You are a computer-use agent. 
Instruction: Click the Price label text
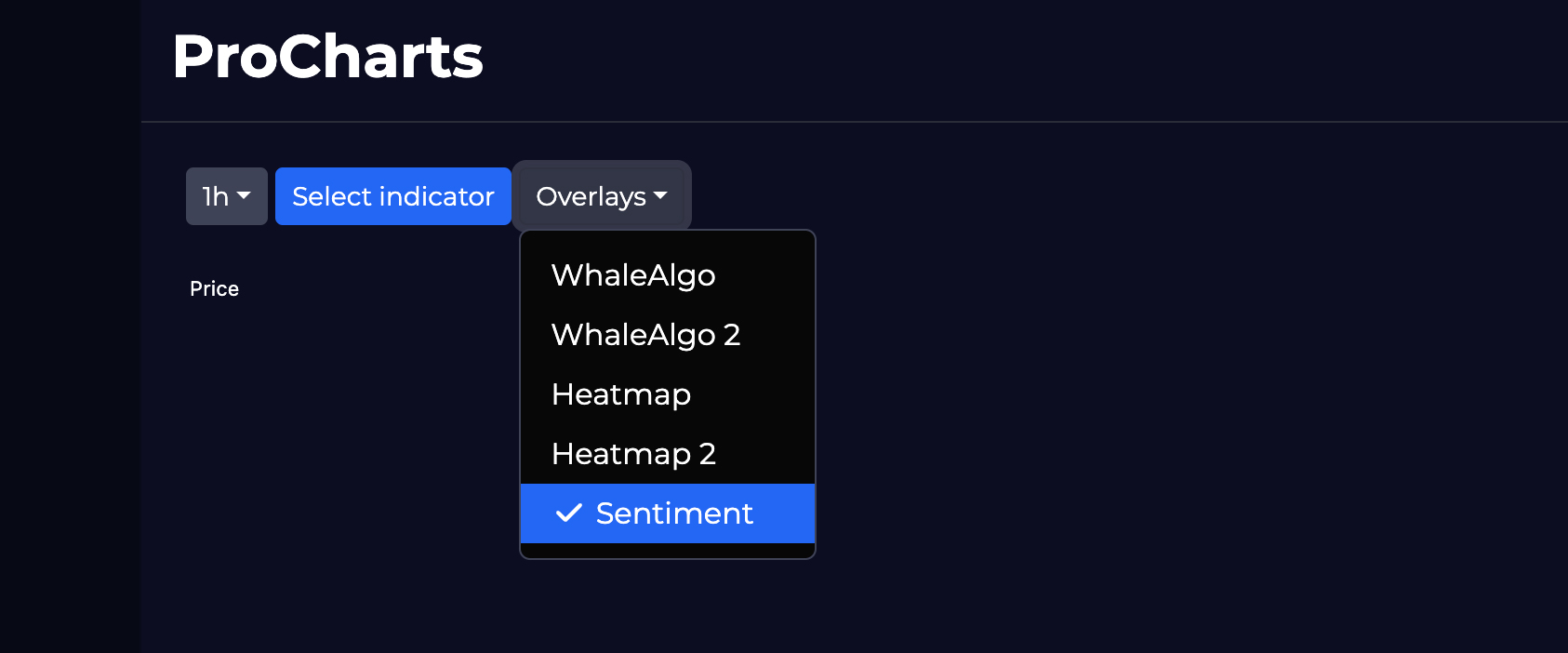click(x=214, y=289)
